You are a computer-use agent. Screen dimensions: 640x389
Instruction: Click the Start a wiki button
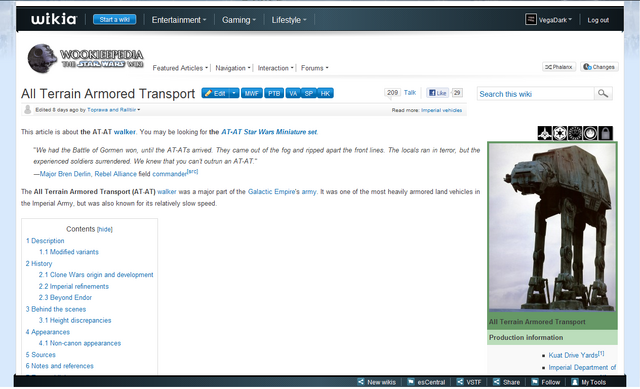(115, 20)
